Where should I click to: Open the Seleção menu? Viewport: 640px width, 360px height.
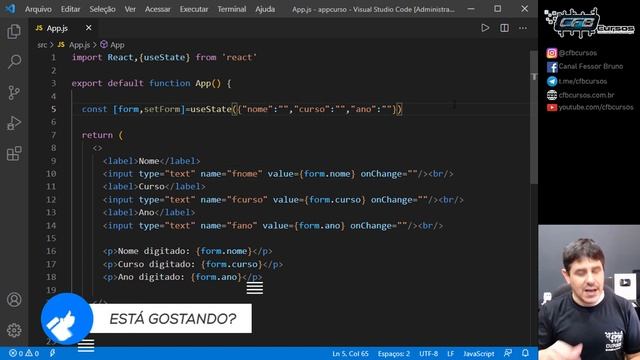click(x=102, y=9)
